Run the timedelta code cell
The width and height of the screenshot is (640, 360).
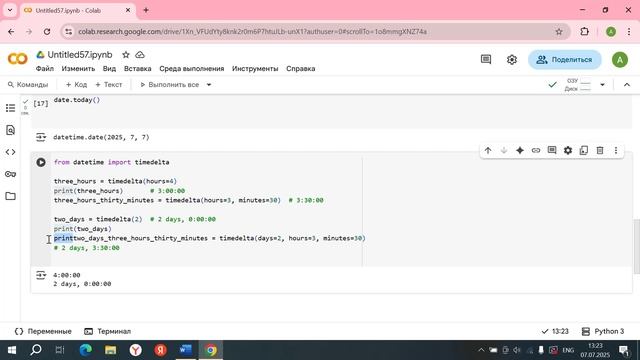tap(41, 162)
